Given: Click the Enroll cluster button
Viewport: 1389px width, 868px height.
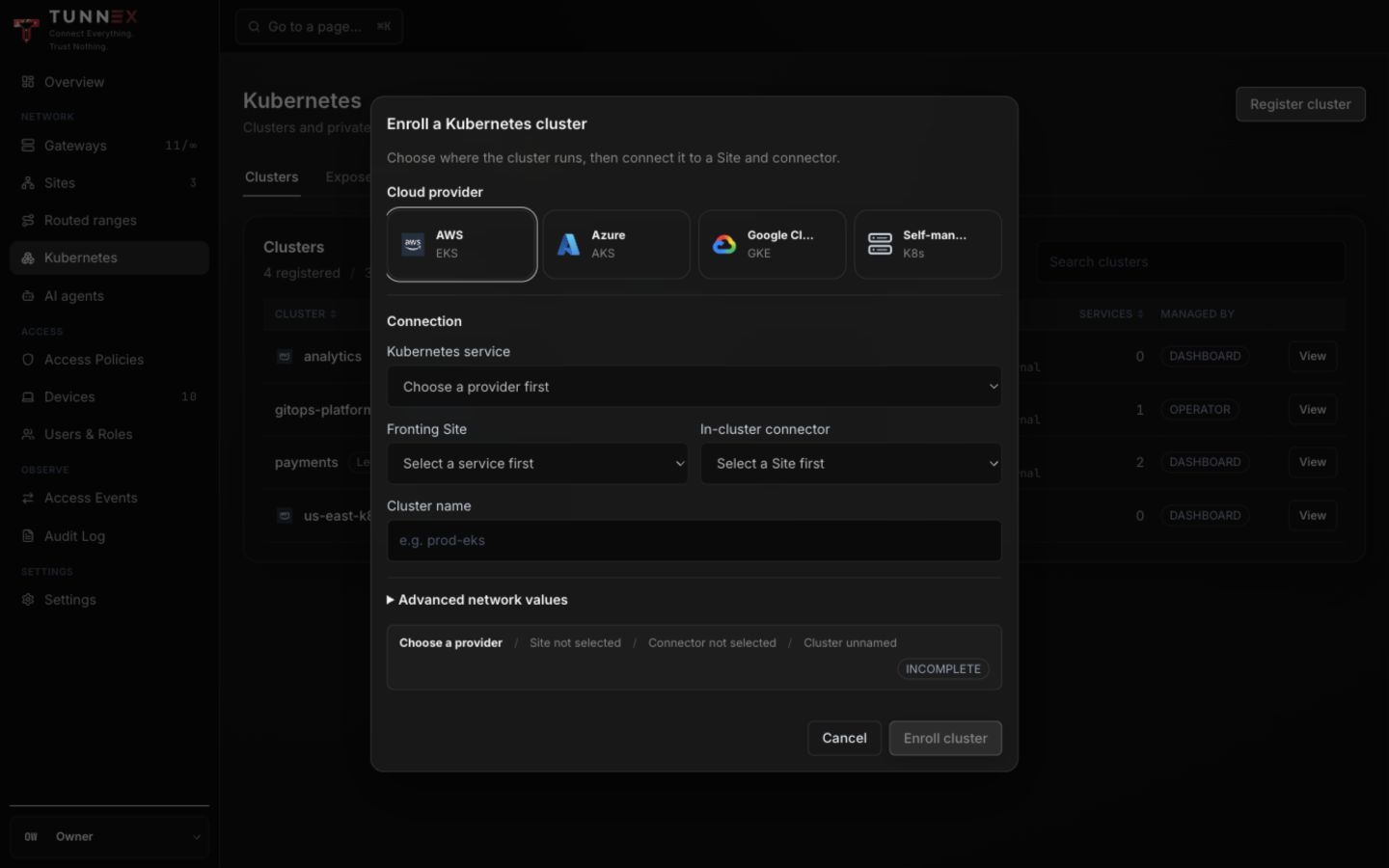Looking at the screenshot, I should [945, 739].
